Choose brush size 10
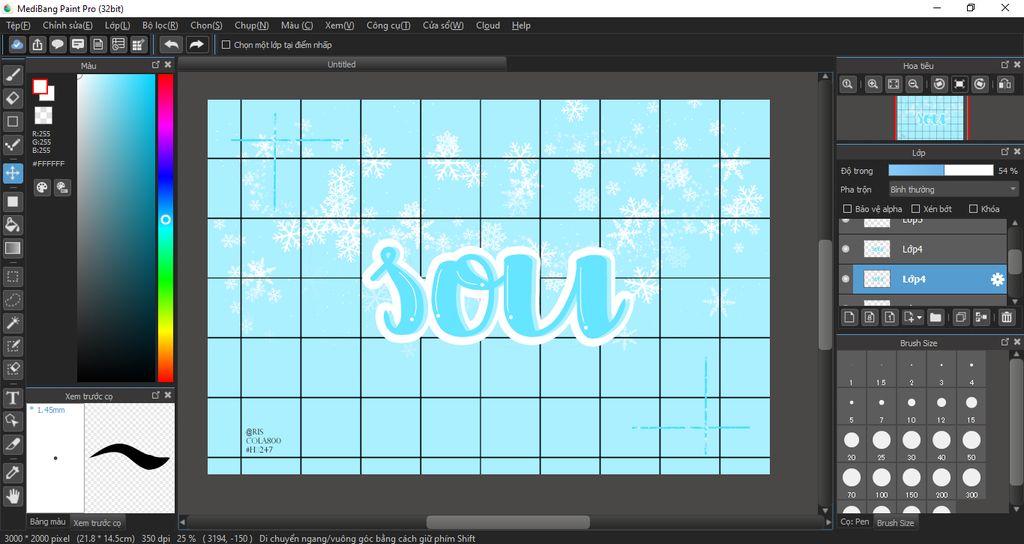Screen dimensions: 1024x544 click(911, 408)
